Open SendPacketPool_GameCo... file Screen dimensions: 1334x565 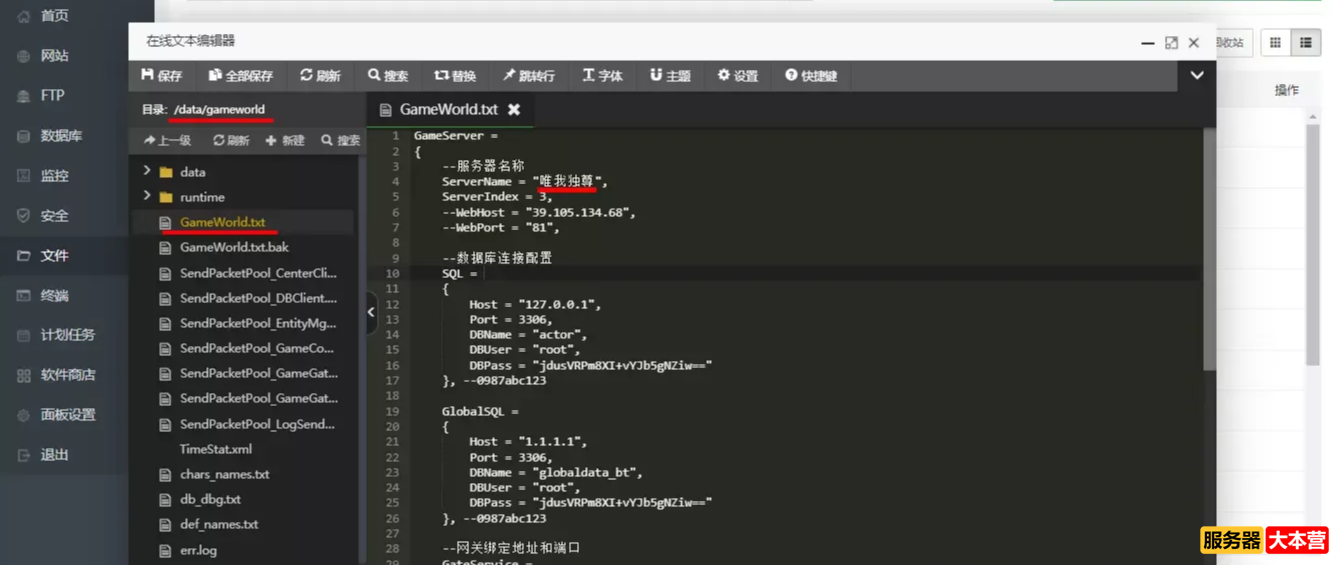[257, 348]
